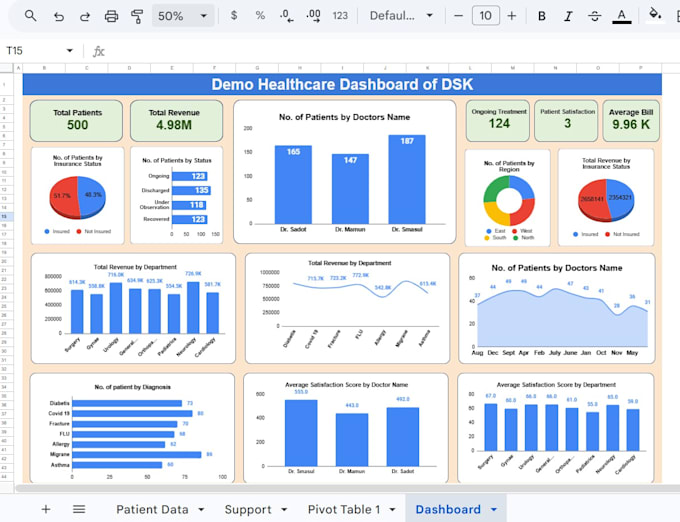Select the Total Revenue by Department line chart

(x=347, y=308)
